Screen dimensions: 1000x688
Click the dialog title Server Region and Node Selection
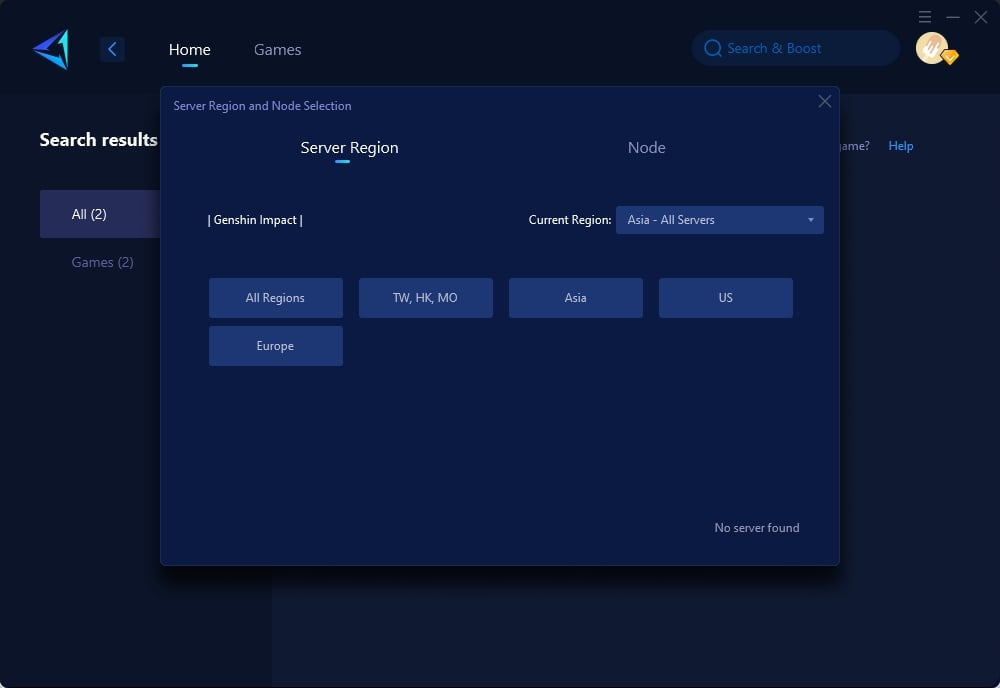(262, 106)
